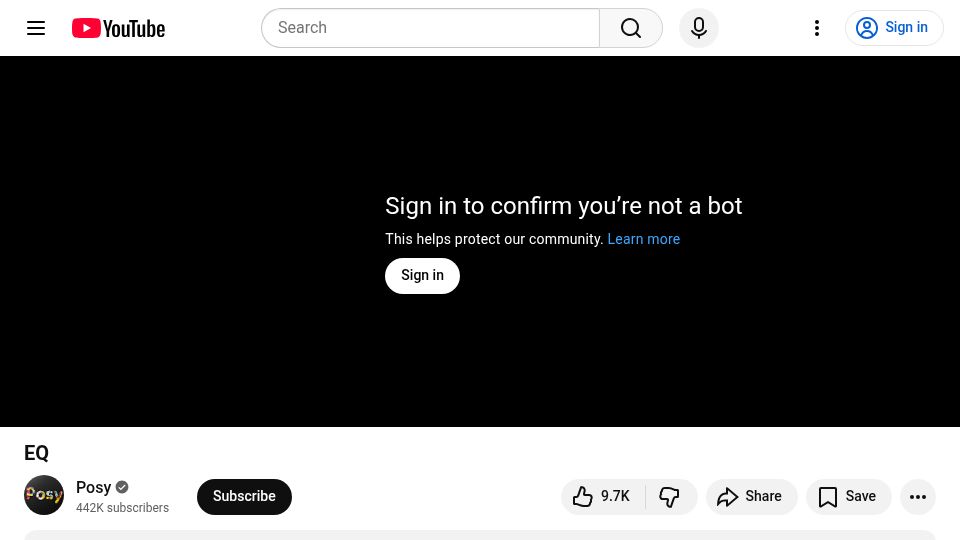Save the video to a playlist
Image resolution: width=960 pixels, height=540 pixels.
coord(848,497)
